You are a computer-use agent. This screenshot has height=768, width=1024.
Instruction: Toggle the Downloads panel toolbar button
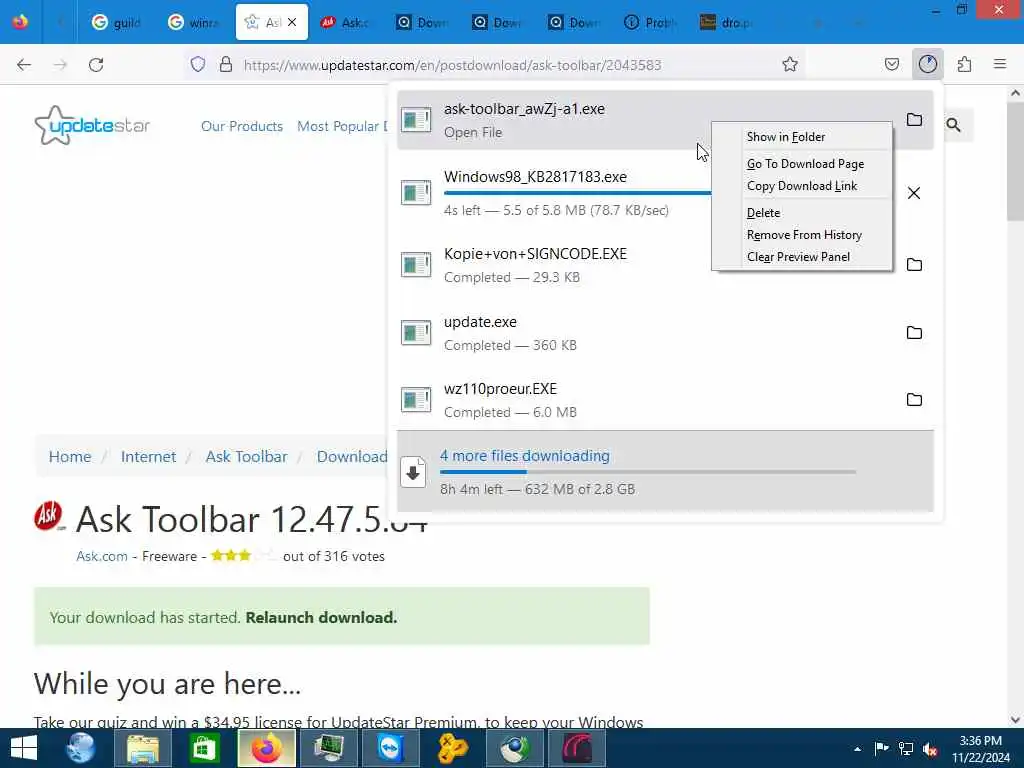(x=928, y=64)
